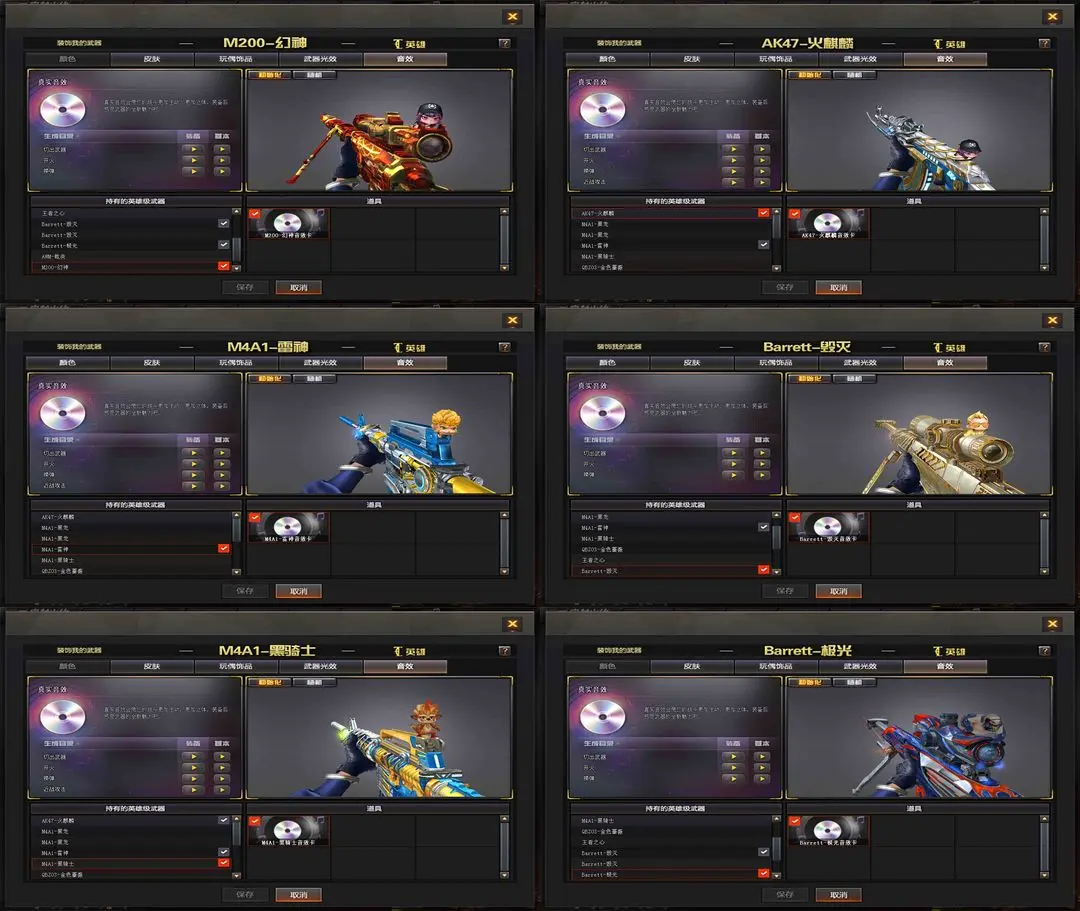Viewport: 1080px width, 911px height.
Task: Uncheck the red M200-幻神 checkbox in weapon list
Action: pyautogui.click(x=223, y=266)
